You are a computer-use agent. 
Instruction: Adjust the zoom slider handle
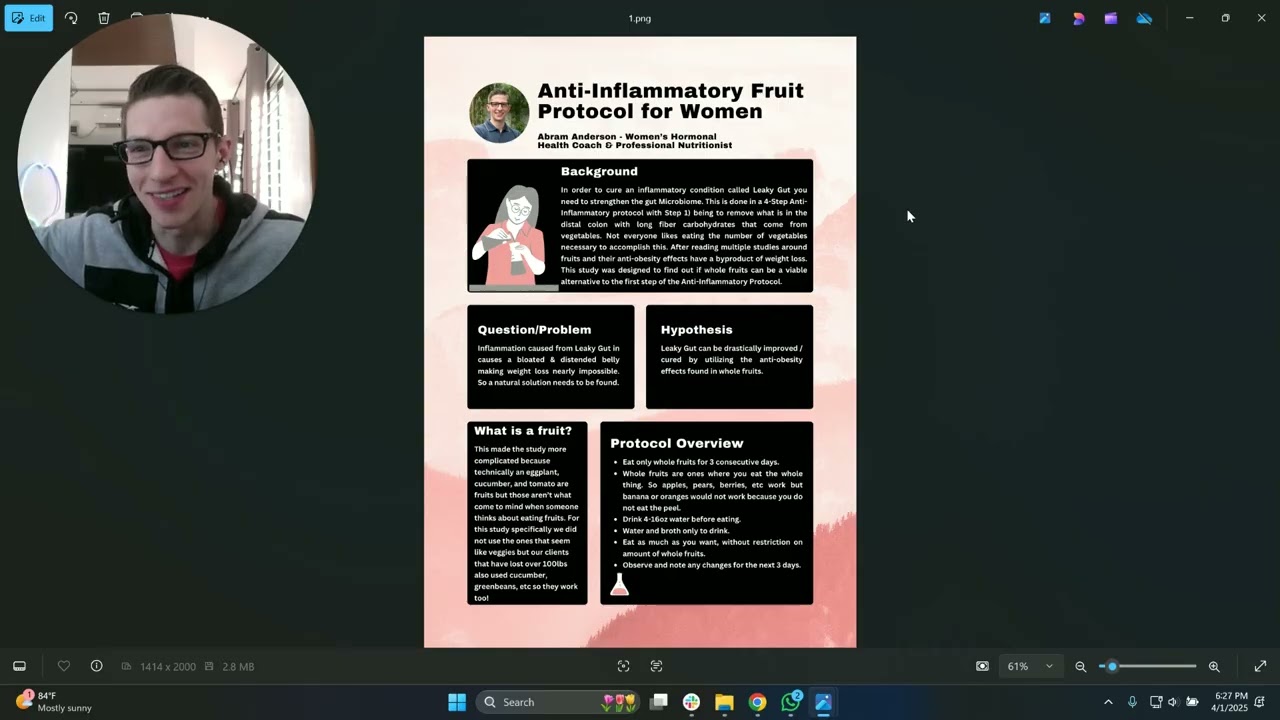tap(1112, 666)
